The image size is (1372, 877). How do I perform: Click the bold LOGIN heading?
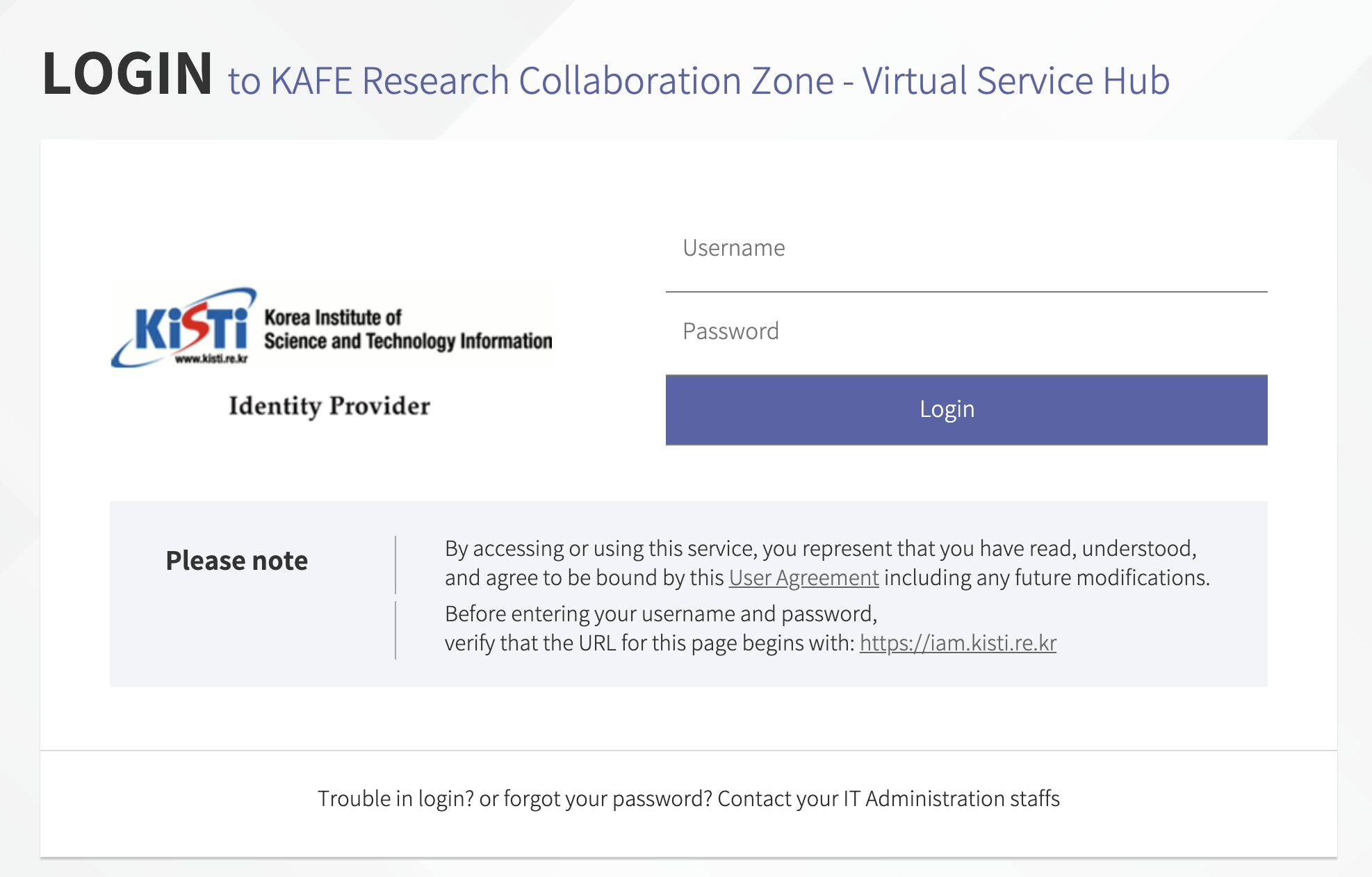pyautogui.click(x=127, y=74)
